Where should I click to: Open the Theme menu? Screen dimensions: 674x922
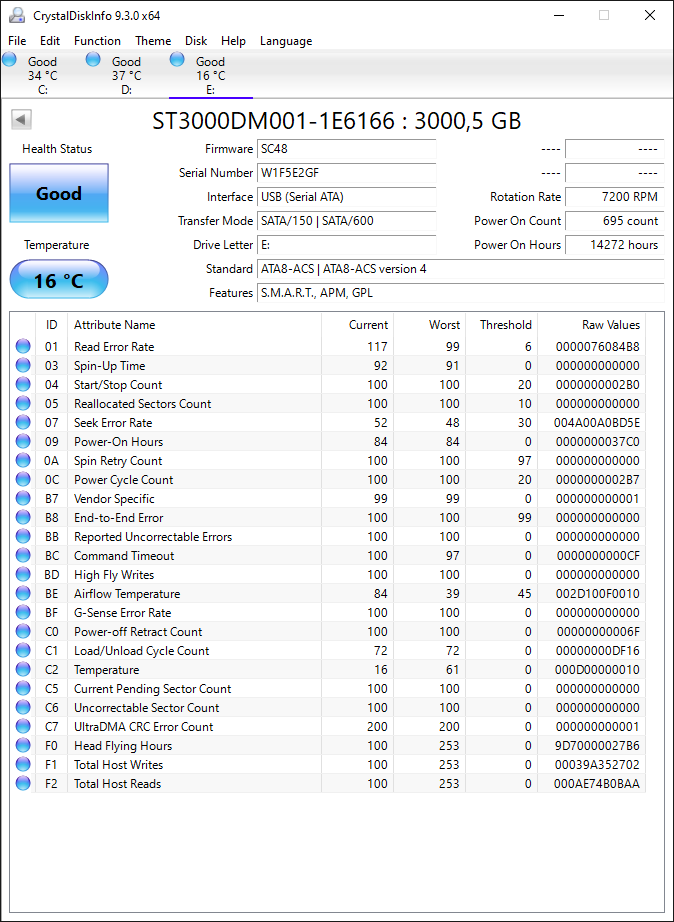click(153, 41)
